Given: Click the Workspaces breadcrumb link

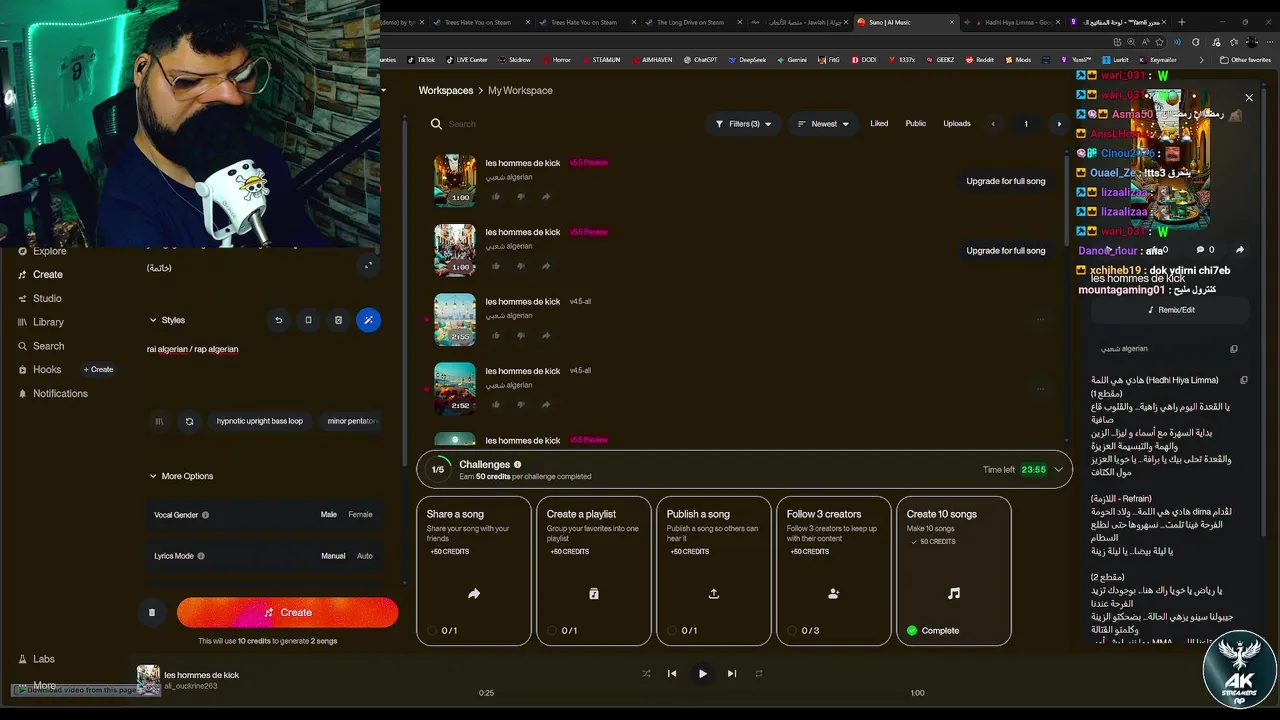Looking at the screenshot, I should (x=446, y=90).
